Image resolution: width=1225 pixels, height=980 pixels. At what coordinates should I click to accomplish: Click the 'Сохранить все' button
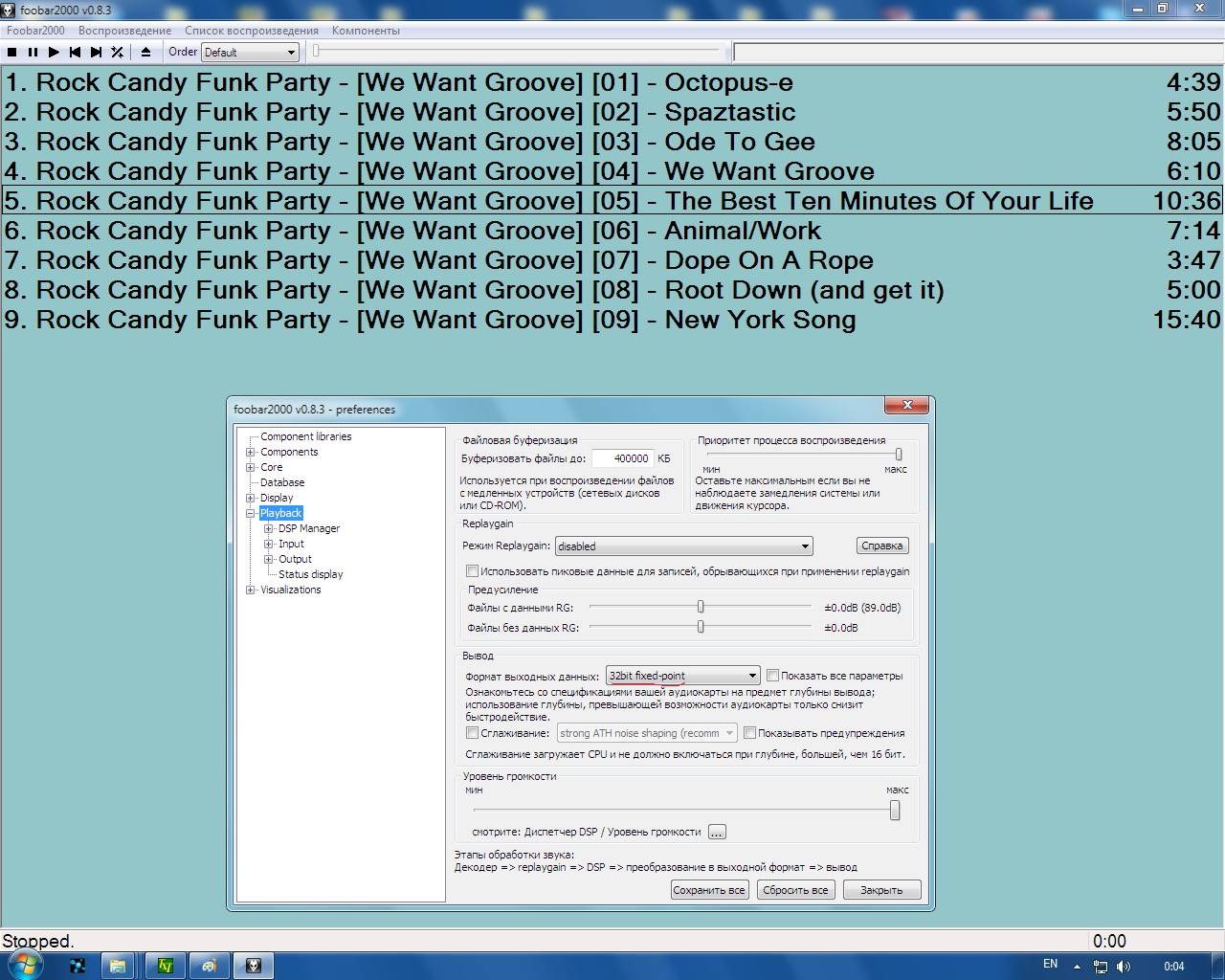pos(709,890)
